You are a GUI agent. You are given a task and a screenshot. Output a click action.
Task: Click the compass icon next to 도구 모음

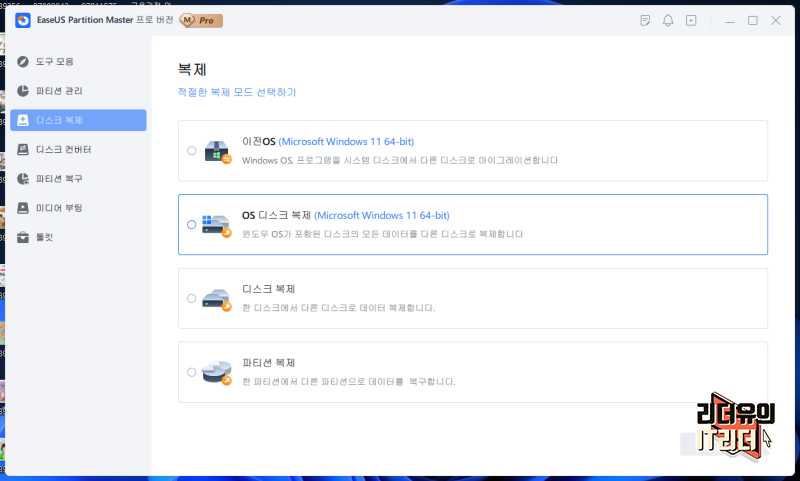(x=23, y=62)
